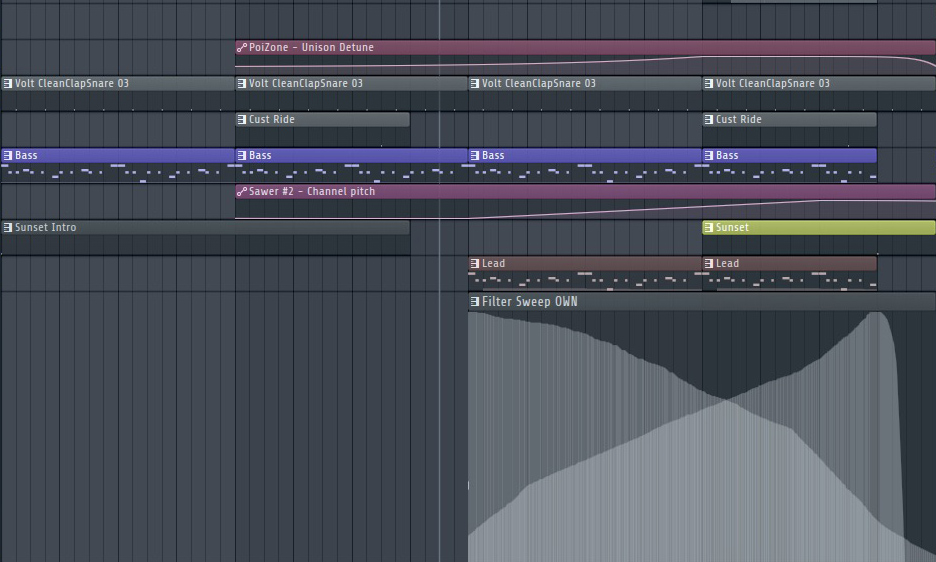Viewport: 936px width, 562px height.
Task: Select the right Cust Ride clip title
Action: [x=738, y=119]
